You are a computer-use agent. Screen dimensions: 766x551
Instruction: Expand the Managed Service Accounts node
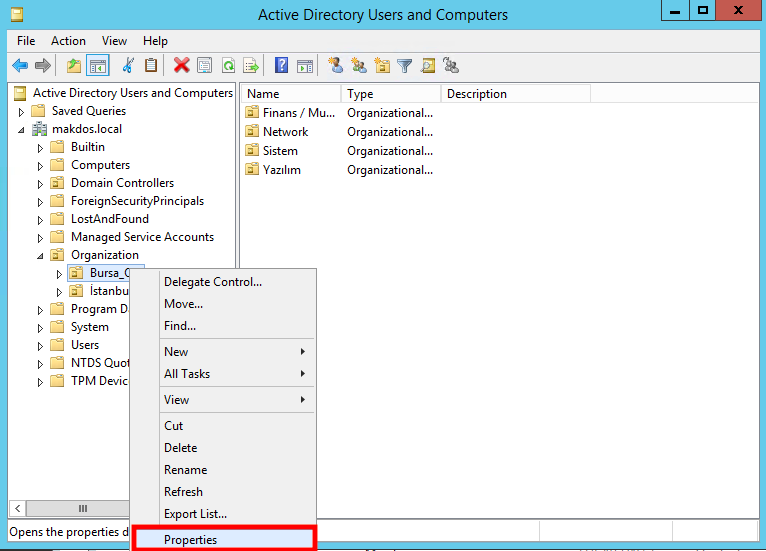40,238
